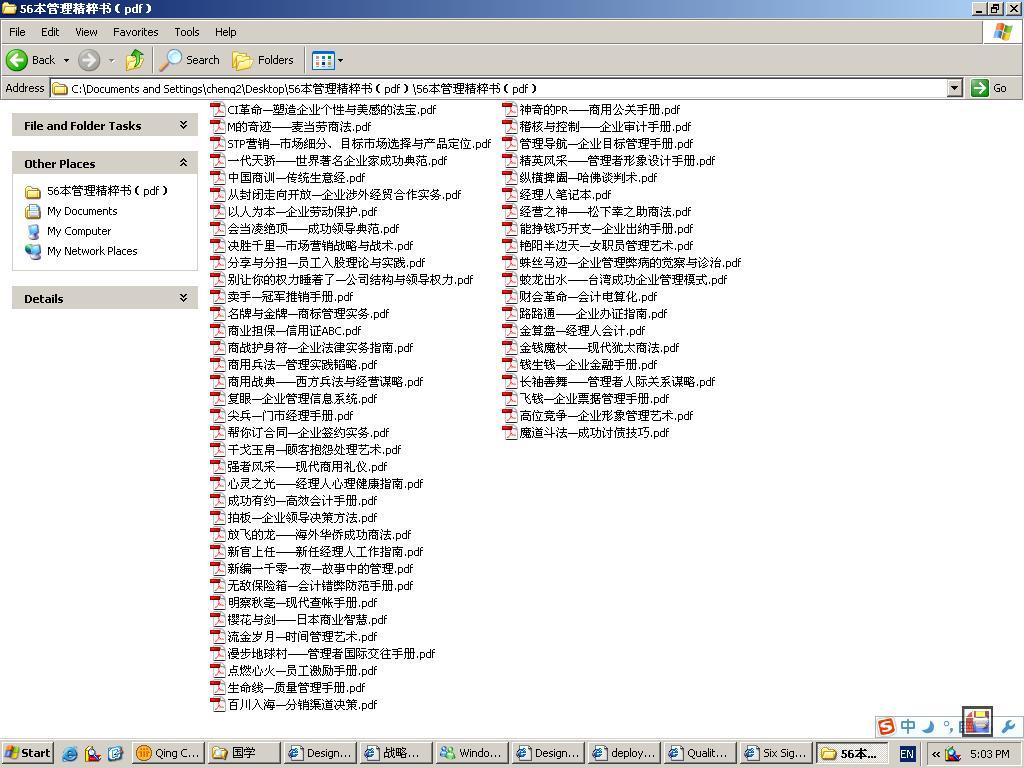The height and width of the screenshot is (768, 1024).
Task: Switch to deploy... taskbar window
Action: [x=625, y=753]
